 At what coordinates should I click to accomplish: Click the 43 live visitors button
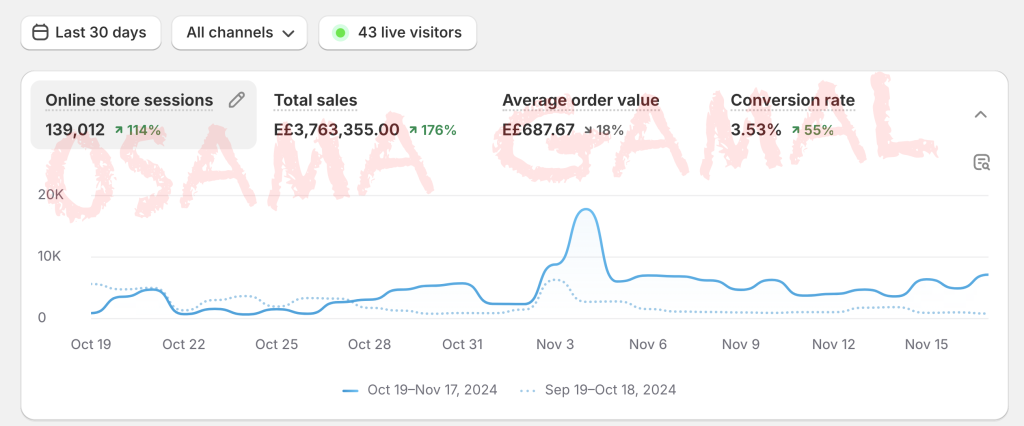[398, 33]
